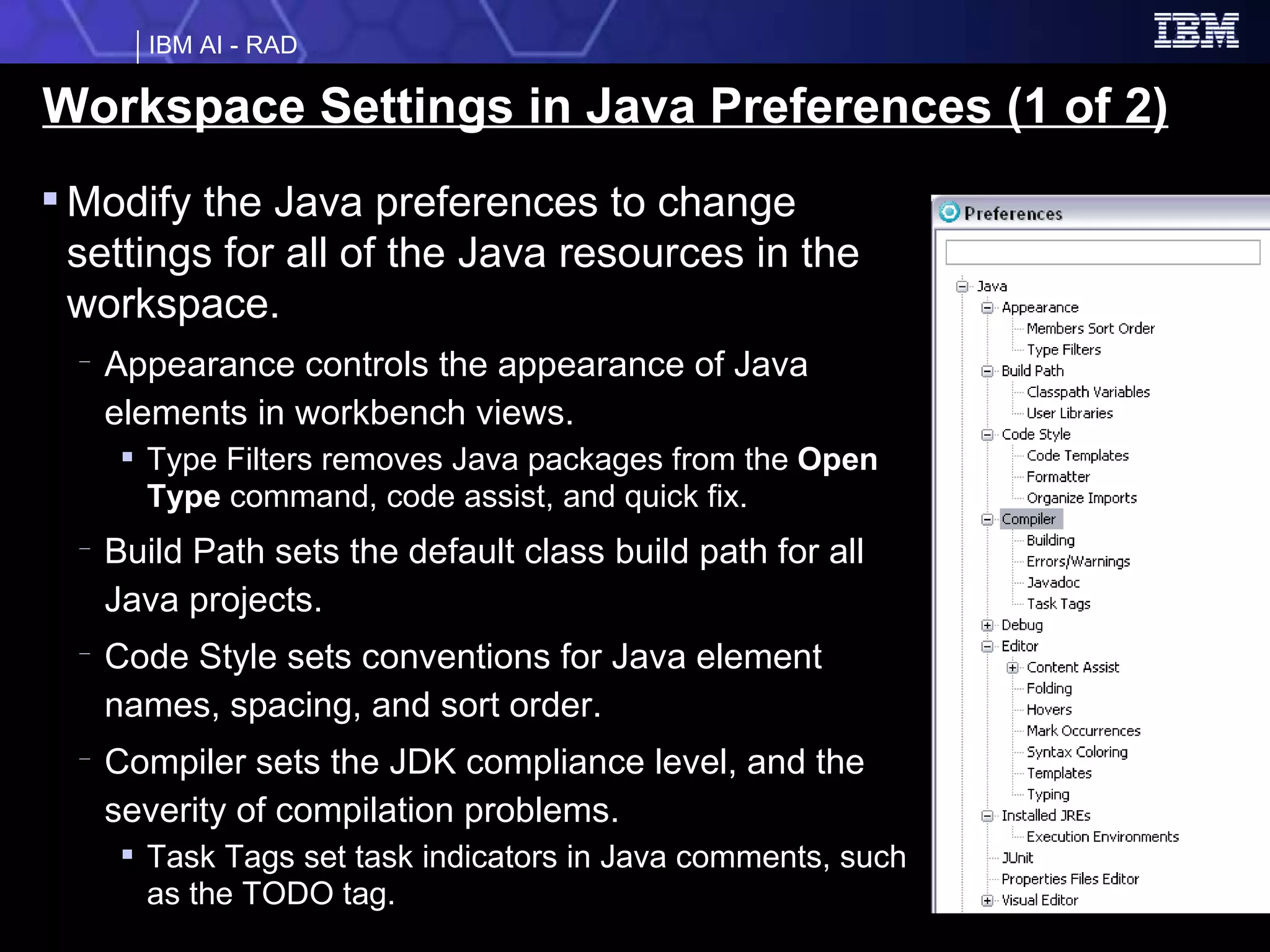Viewport: 1270px width, 952px height.
Task: Open Mark Occurrences preferences
Action: click(x=1083, y=731)
